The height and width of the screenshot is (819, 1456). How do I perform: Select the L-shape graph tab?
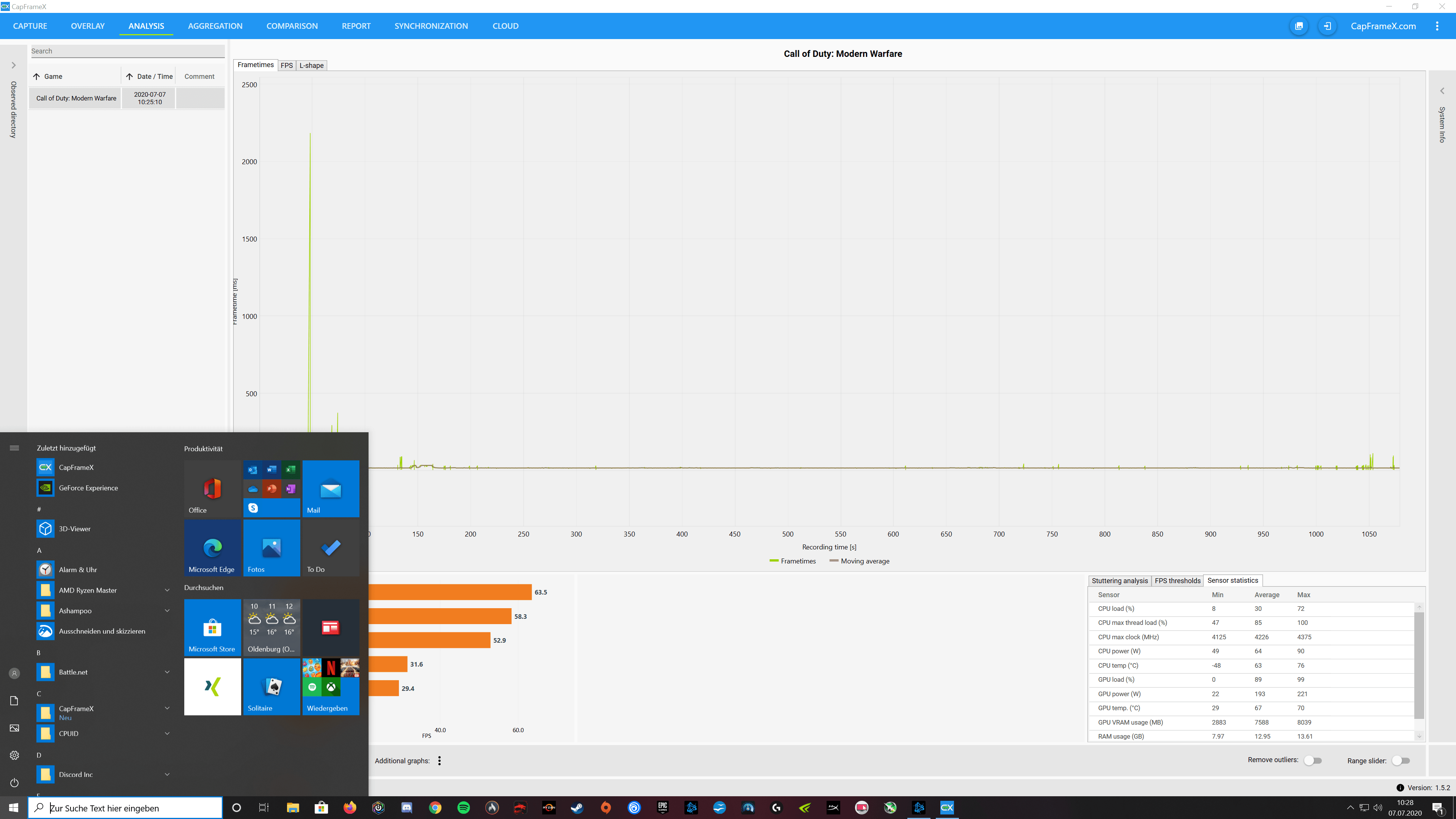pyautogui.click(x=311, y=66)
